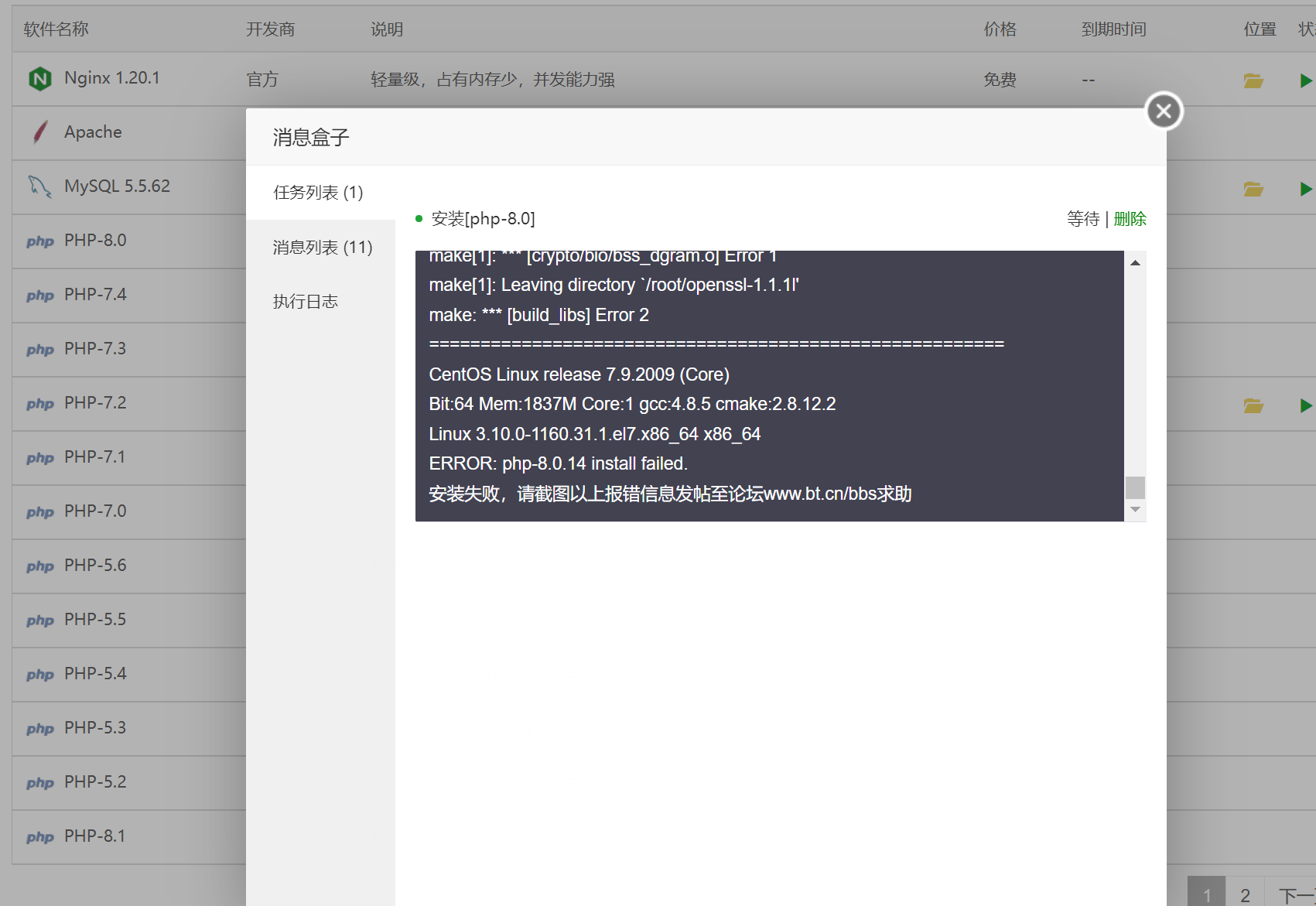Click PHP-7.2 green running status arrow
The image size is (1316, 906).
point(1306,405)
